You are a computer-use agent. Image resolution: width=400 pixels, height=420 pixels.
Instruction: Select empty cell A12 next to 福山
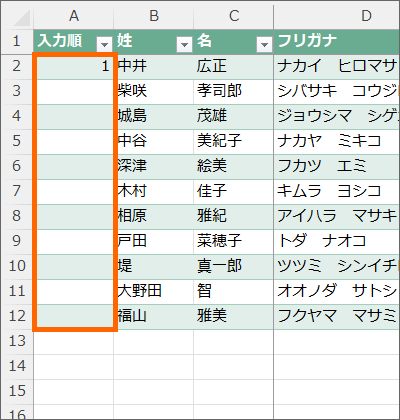tap(74, 316)
